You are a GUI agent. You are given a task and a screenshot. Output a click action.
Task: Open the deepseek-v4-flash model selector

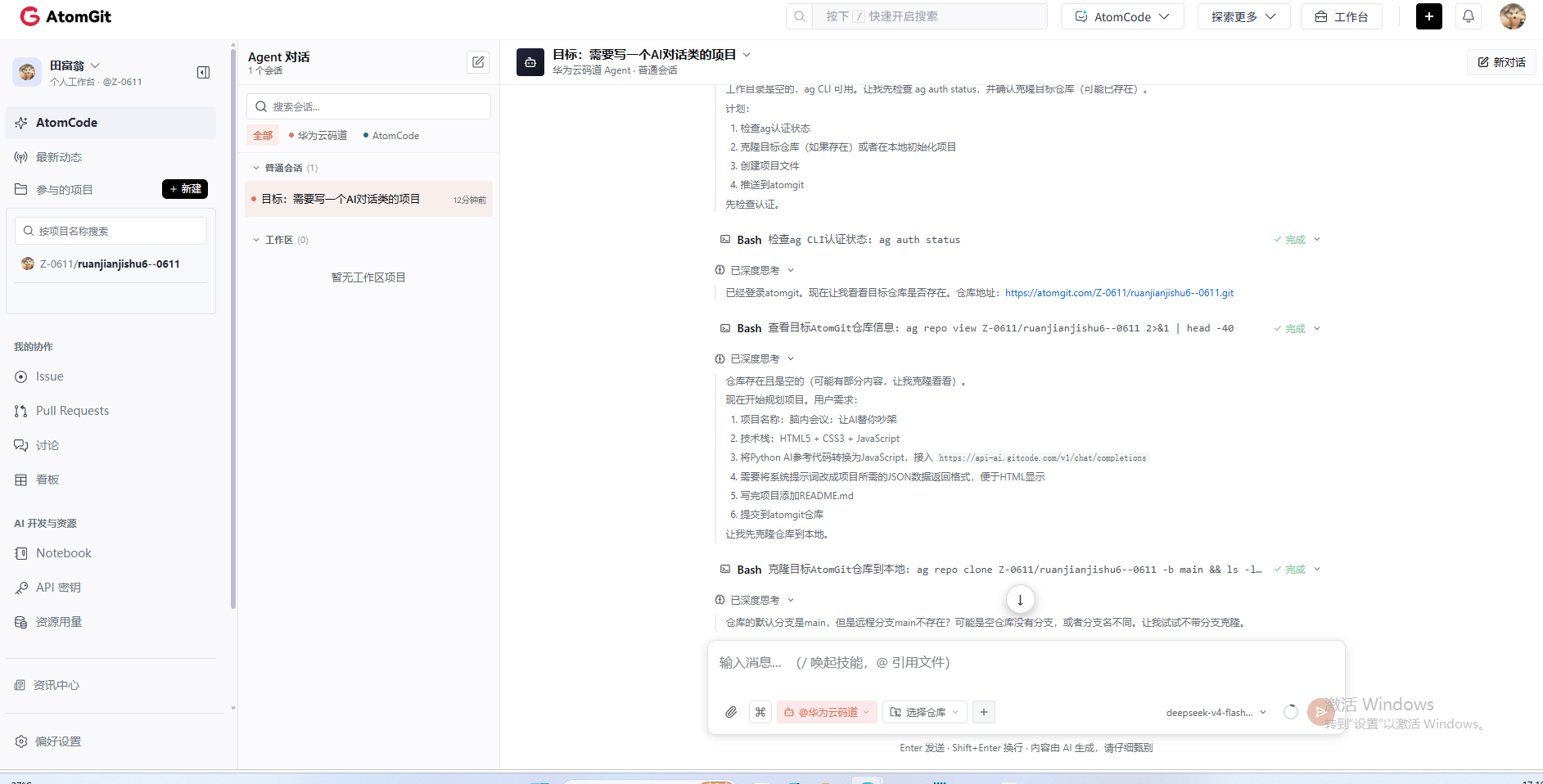coord(1216,713)
